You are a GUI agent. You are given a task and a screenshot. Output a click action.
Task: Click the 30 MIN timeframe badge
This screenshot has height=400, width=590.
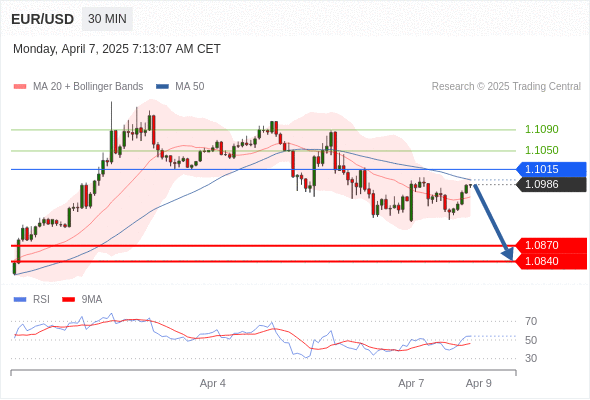pyautogui.click(x=107, y=19)
